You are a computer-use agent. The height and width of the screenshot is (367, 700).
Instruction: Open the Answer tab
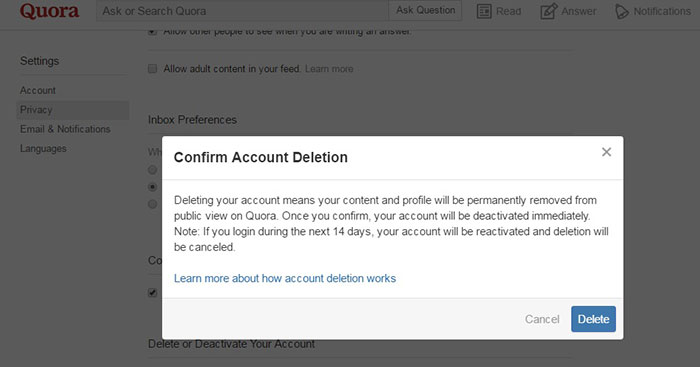point(568,11)
